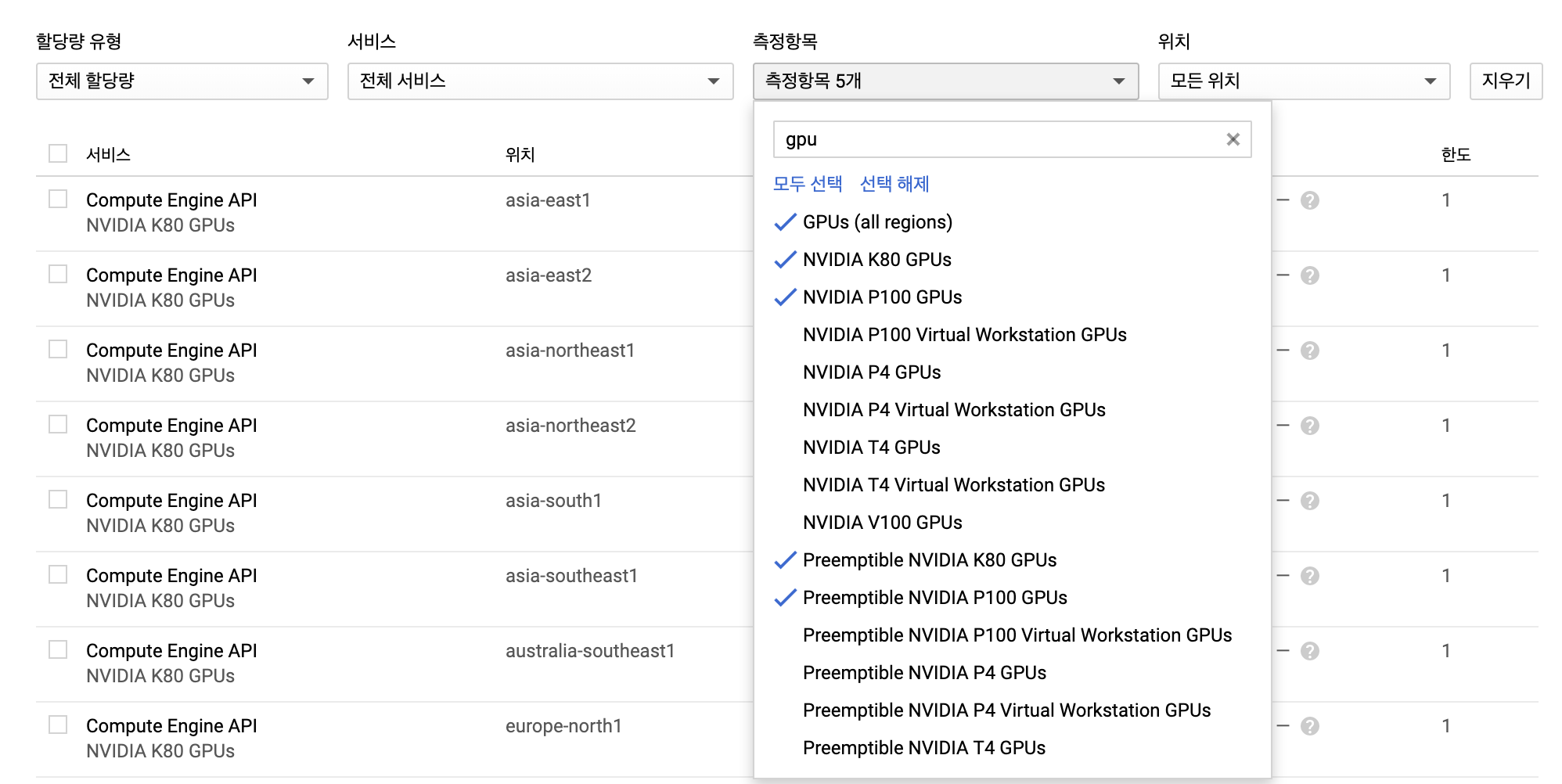This screenshot has height=784, width=1562.
Task: Check the australia-southeast1 row checkbox
Action: point(58,649)
